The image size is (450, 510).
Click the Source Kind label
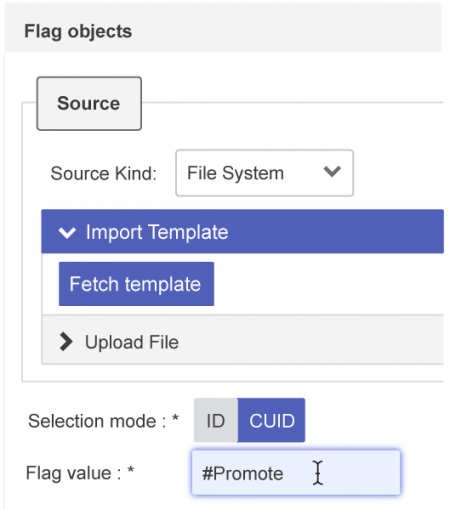click(x=104, y=173)
